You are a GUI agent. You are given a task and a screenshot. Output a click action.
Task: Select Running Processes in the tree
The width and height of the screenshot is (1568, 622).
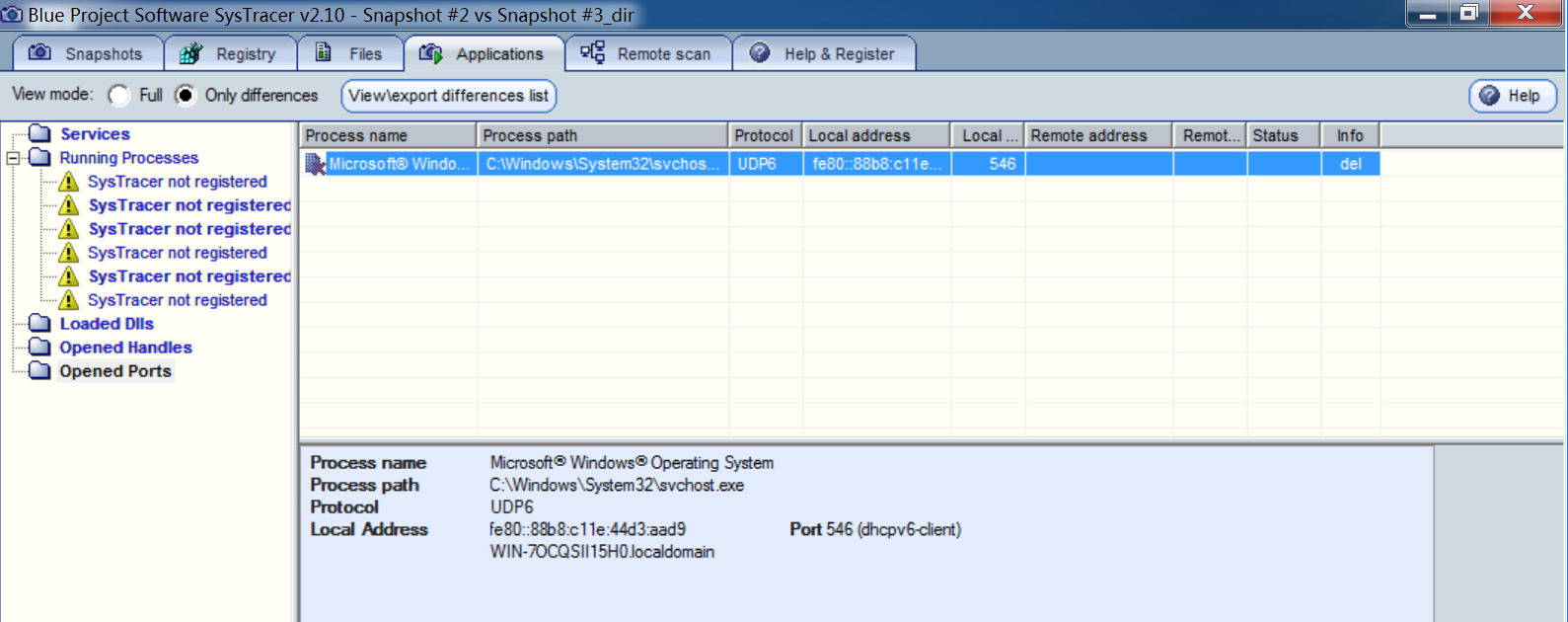(x=129, y=157)
